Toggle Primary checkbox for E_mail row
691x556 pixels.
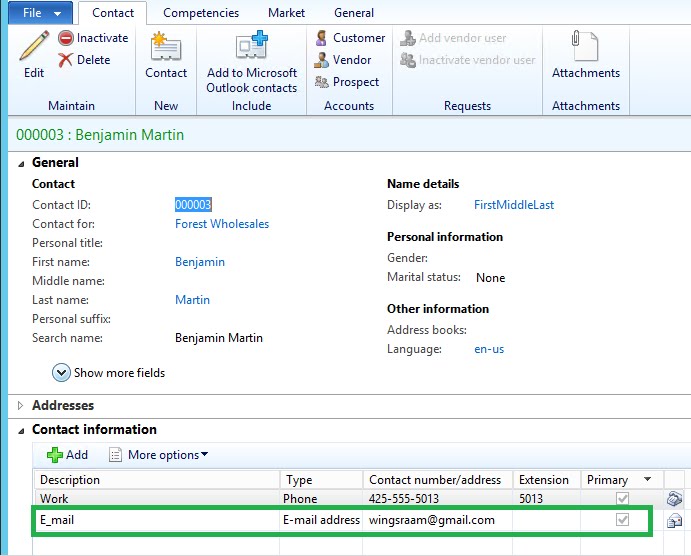click(622, 520)
